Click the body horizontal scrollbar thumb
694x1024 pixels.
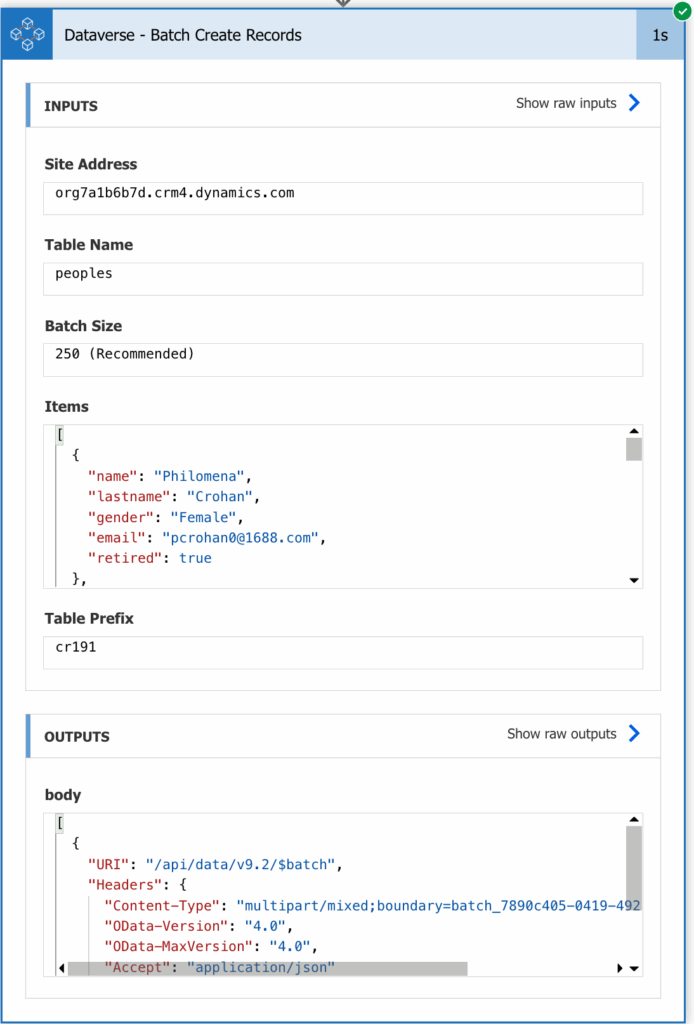pyautogui.click(x=268, y=968)
